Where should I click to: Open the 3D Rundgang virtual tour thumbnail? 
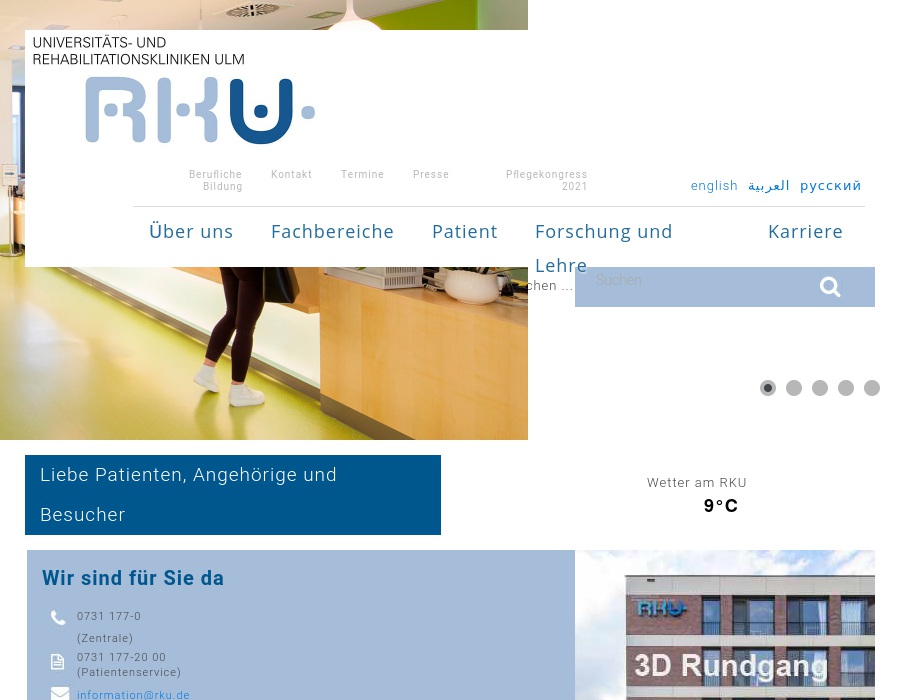tap(725, 625)
